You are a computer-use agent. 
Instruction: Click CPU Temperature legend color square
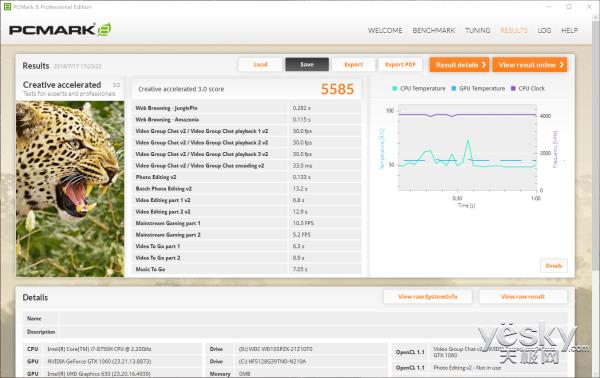[x=395, y=88]
